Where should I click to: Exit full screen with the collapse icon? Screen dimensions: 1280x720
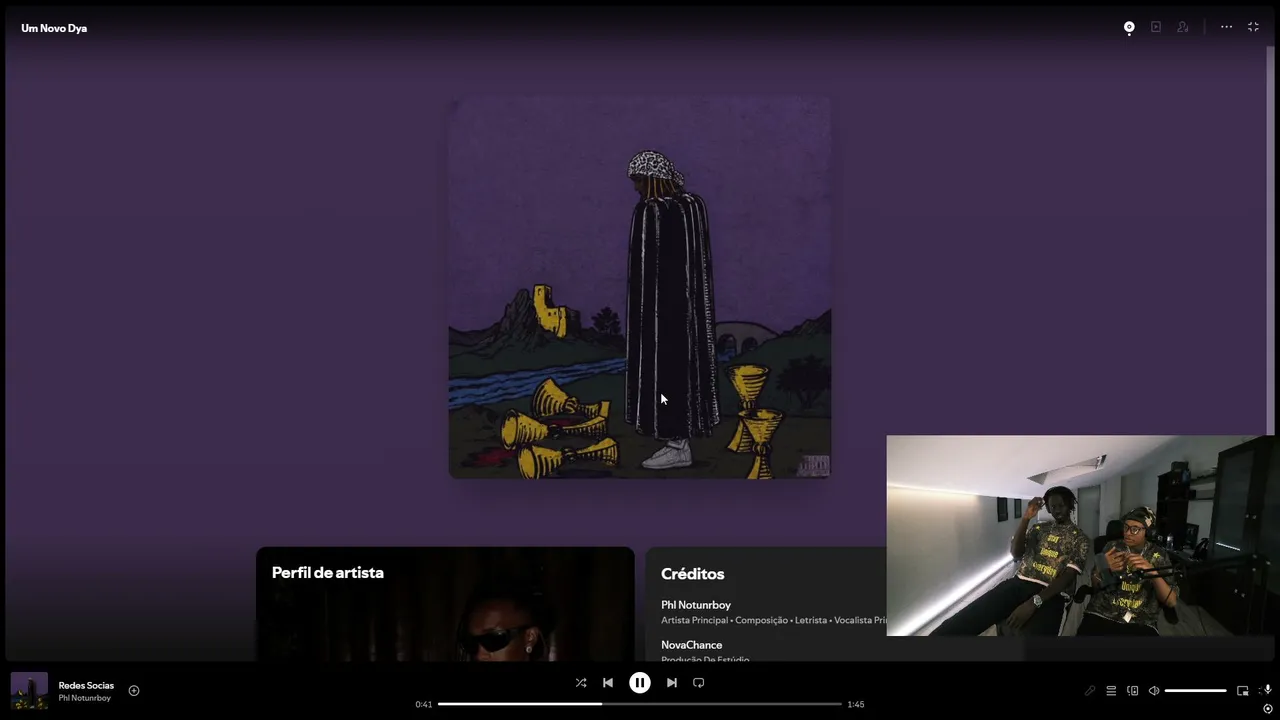point(1253,27)
